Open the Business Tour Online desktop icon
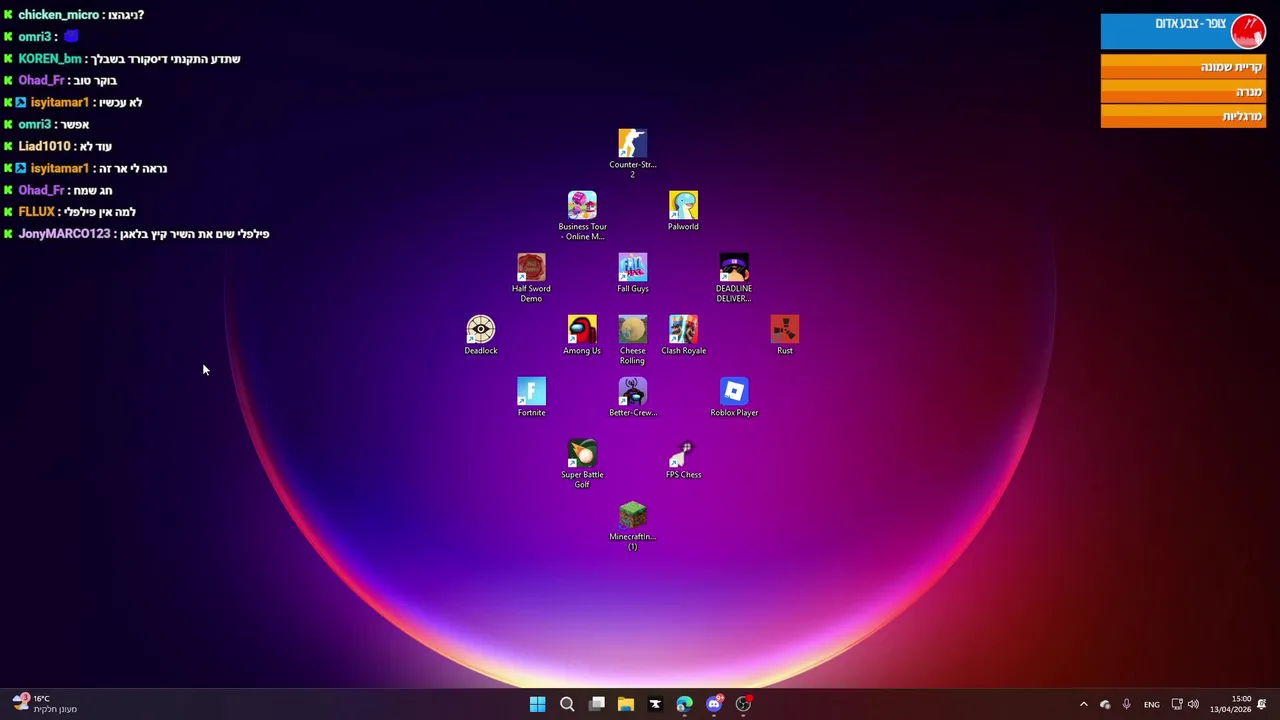This screenshot has height=720, width=1280. click(582, 214)
